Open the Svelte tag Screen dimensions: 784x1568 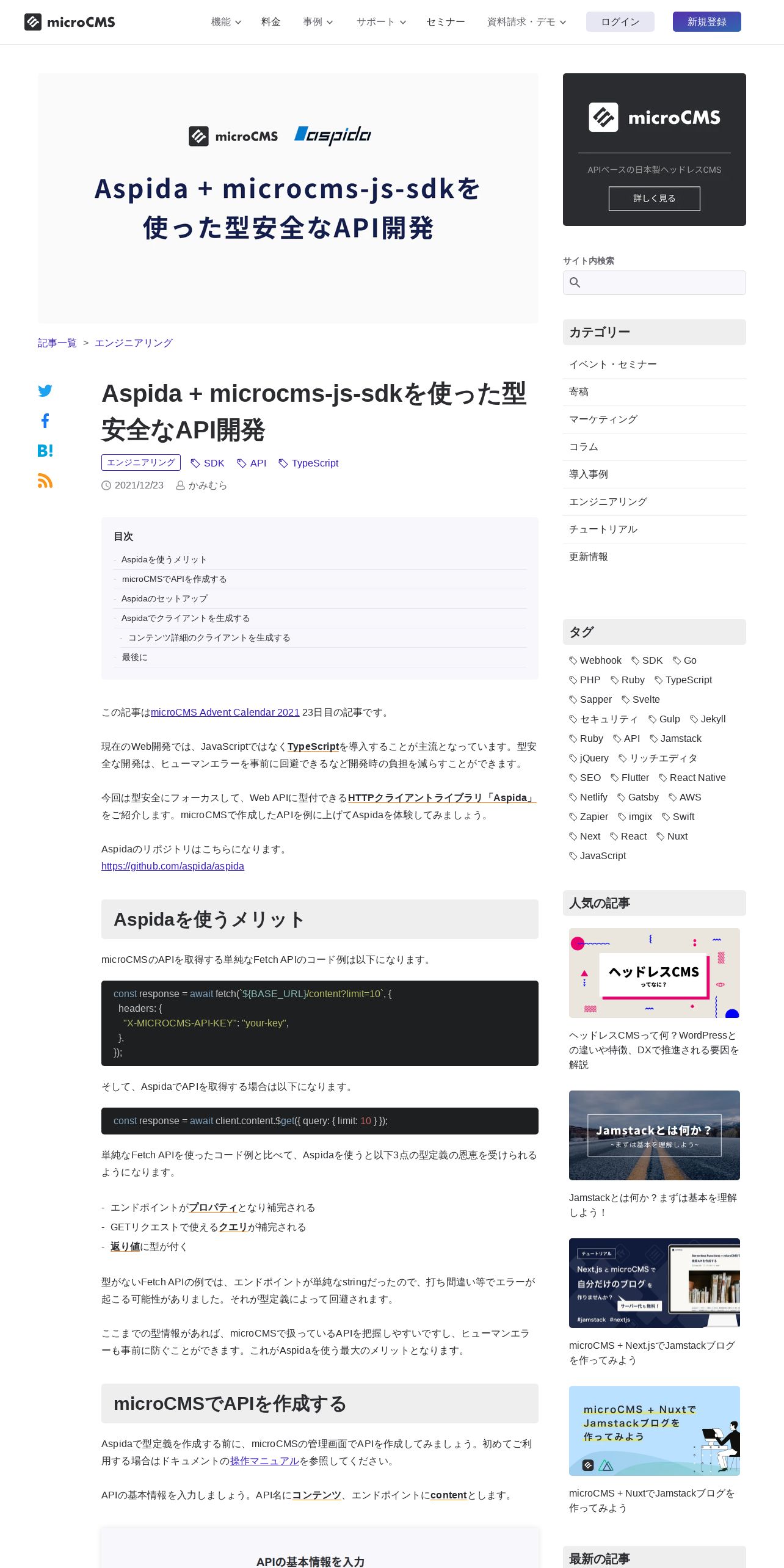pos(641,700)
